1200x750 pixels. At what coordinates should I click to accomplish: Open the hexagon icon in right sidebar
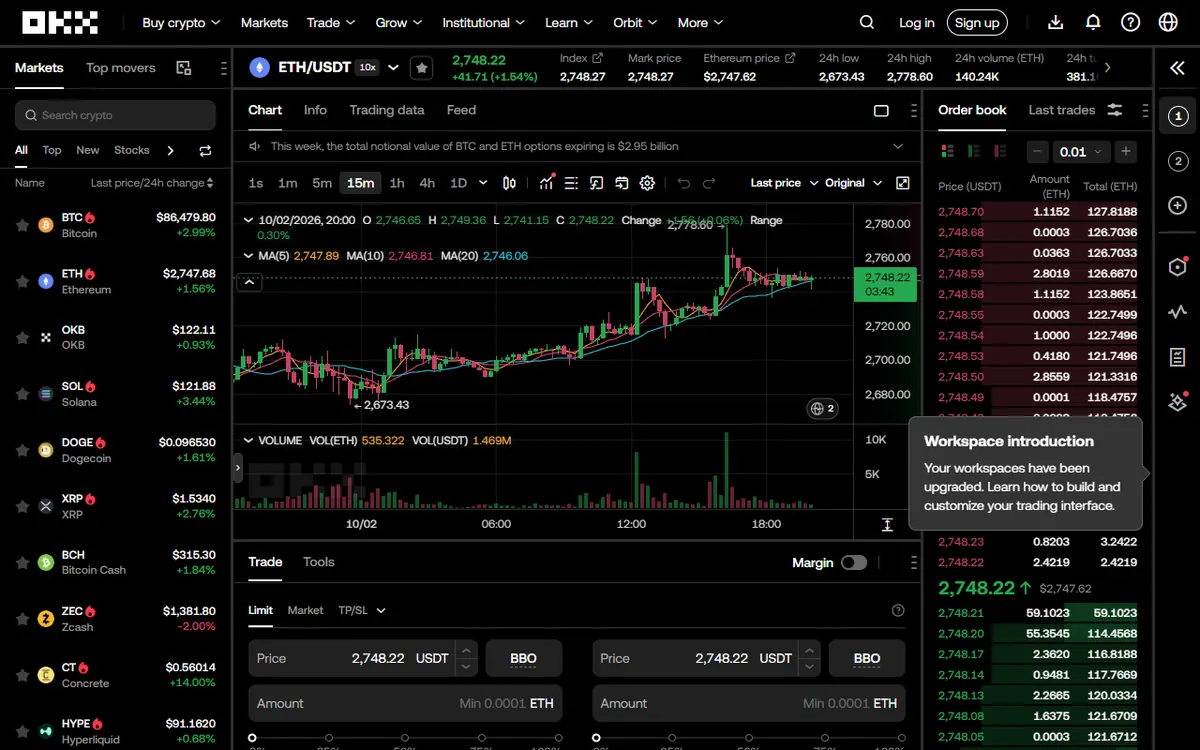[1177, 267]
